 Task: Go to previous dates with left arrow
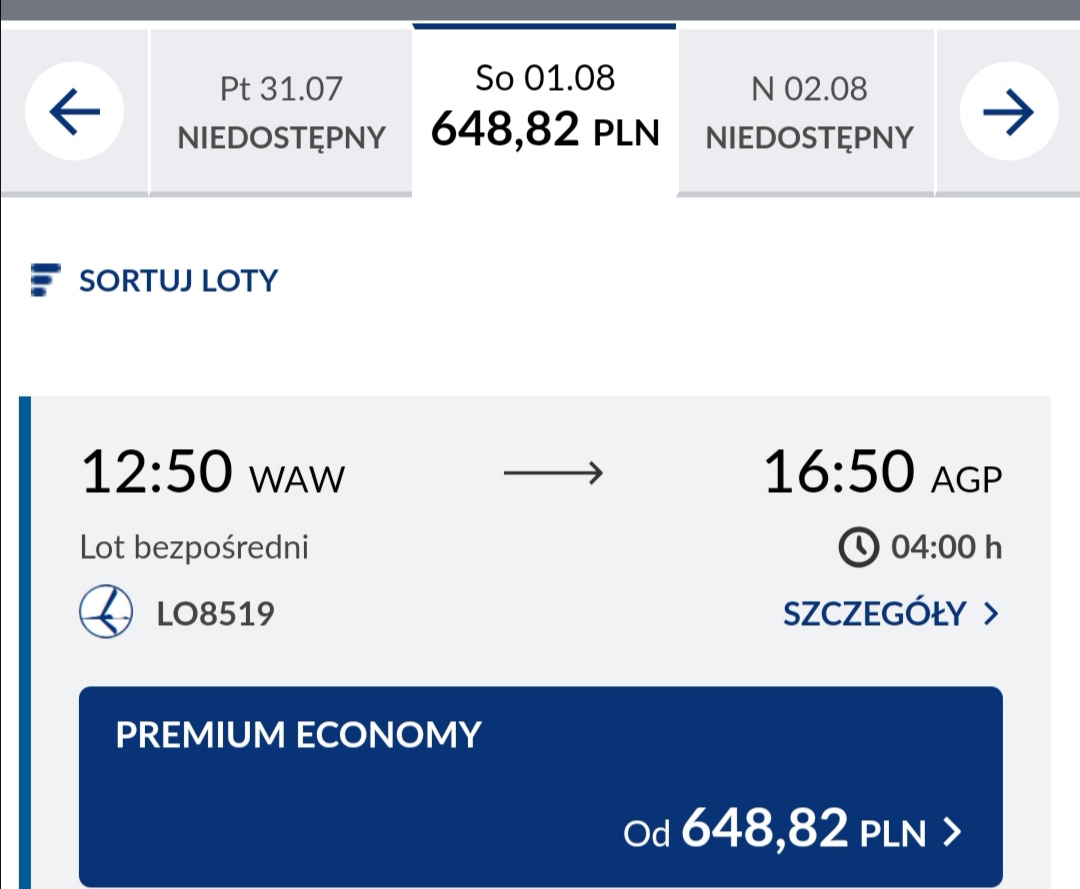(x=74, y=111)
